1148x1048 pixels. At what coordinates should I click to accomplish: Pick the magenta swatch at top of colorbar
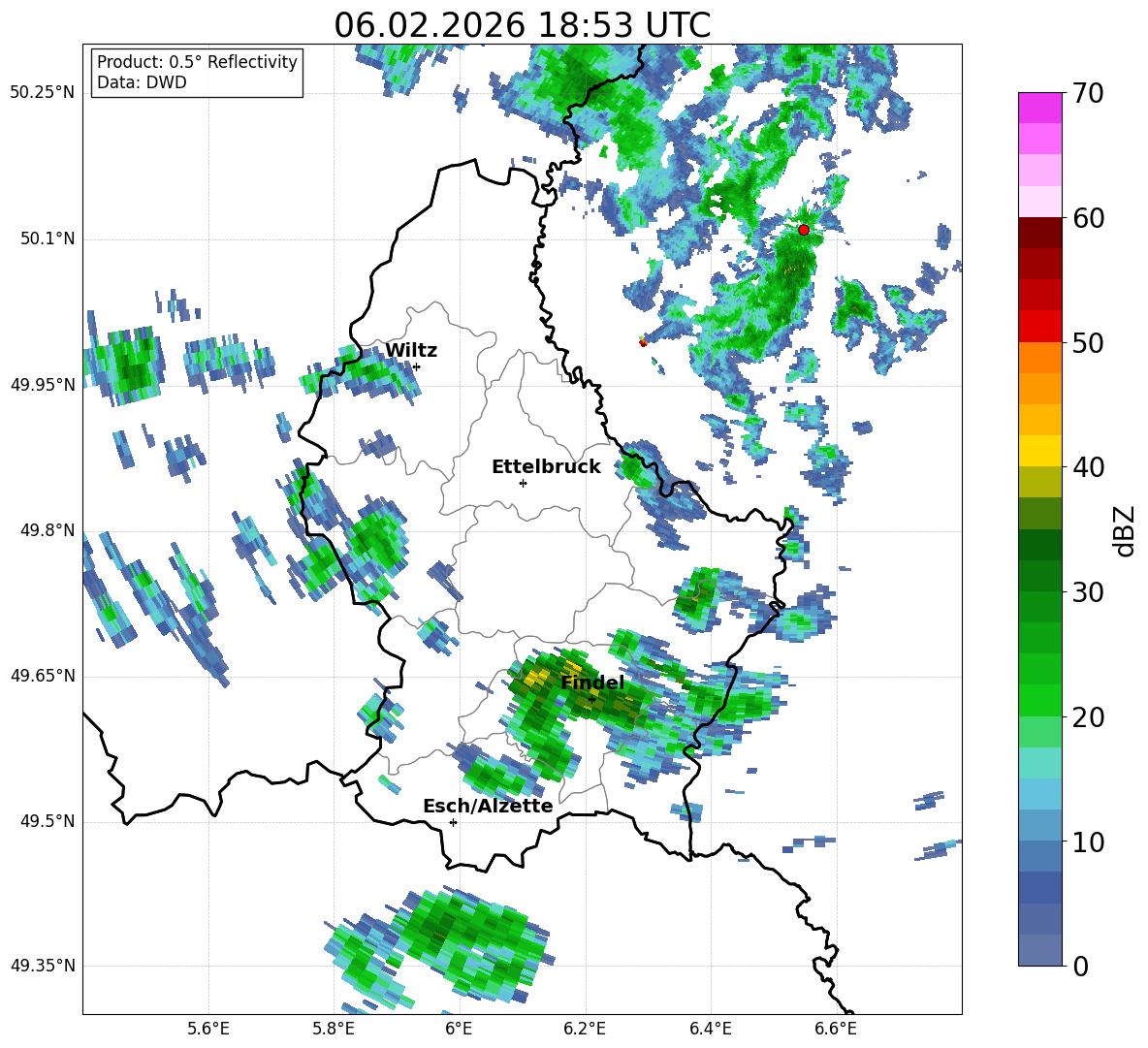1039,108
